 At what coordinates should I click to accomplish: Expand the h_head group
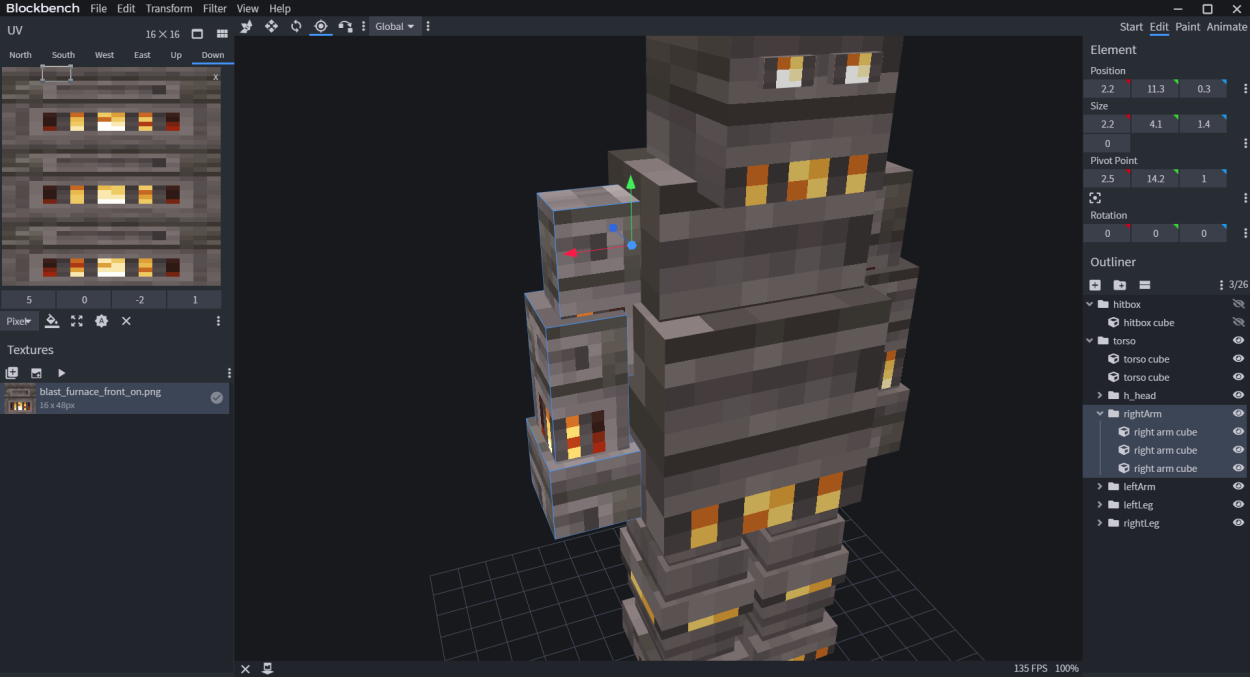pyautogui.click(x=1100, y=395)
